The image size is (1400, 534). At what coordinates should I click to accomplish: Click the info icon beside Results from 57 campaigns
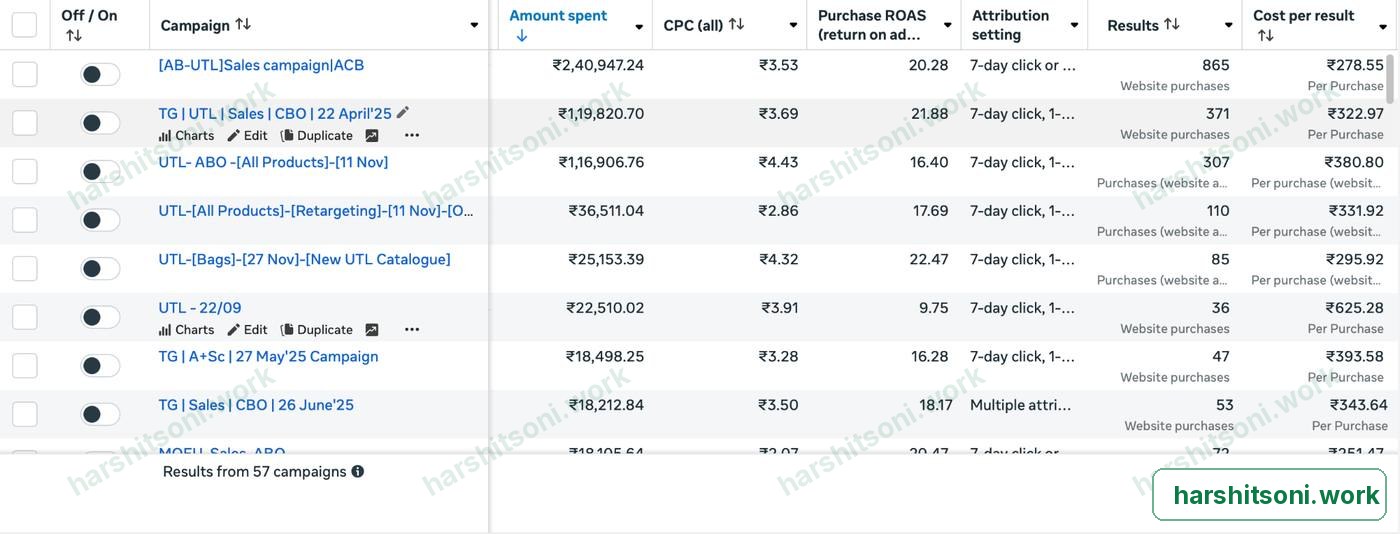[358, 471]
